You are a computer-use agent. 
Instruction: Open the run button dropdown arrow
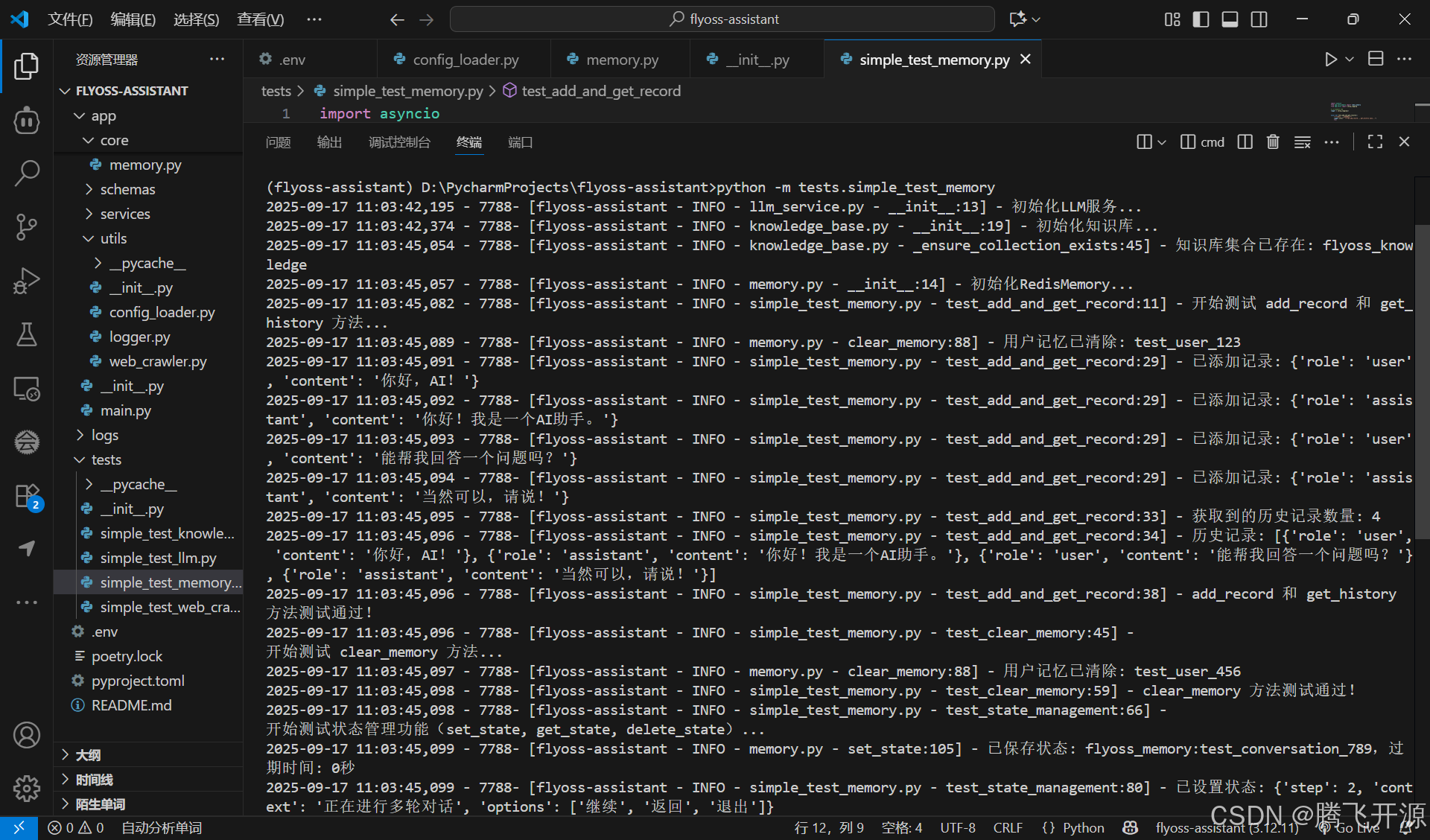point(1350,60)
